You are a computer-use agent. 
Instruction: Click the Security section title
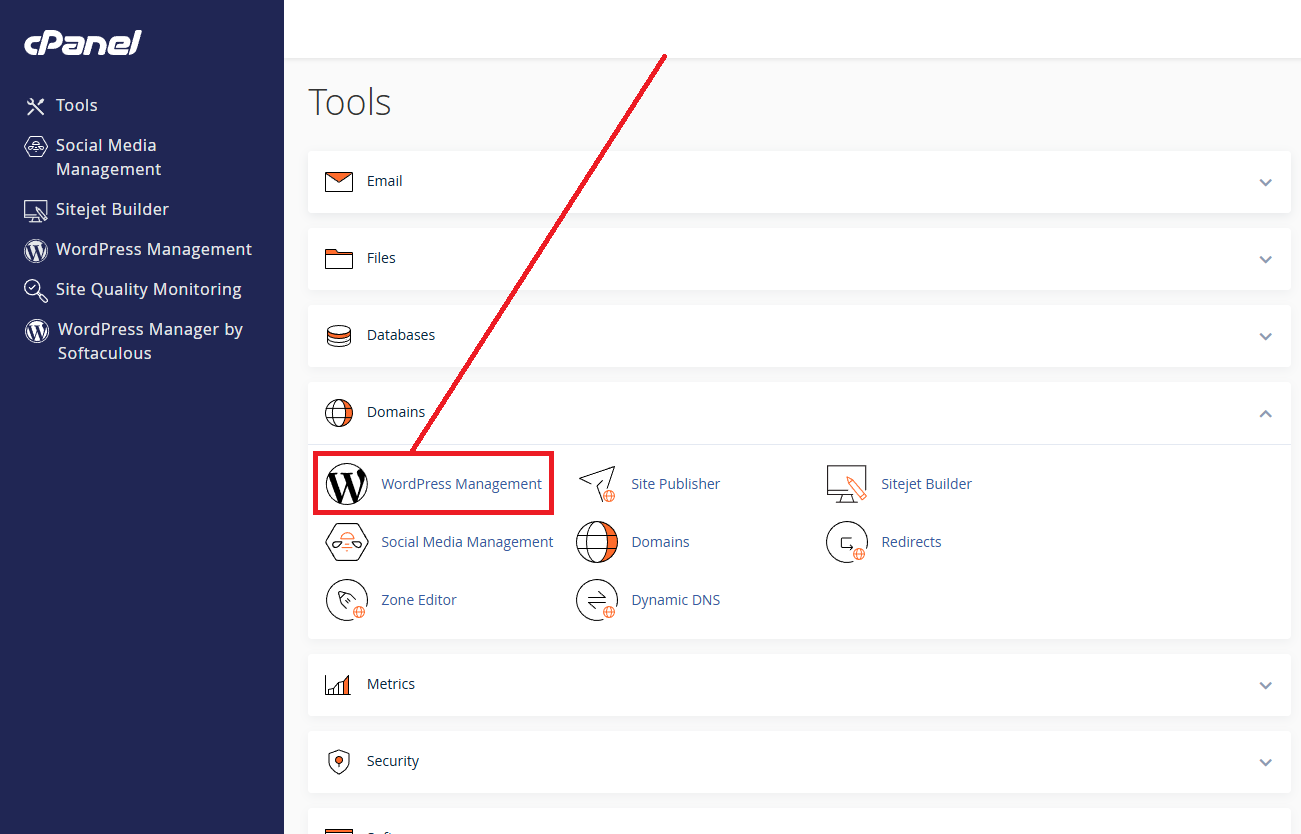393,762
